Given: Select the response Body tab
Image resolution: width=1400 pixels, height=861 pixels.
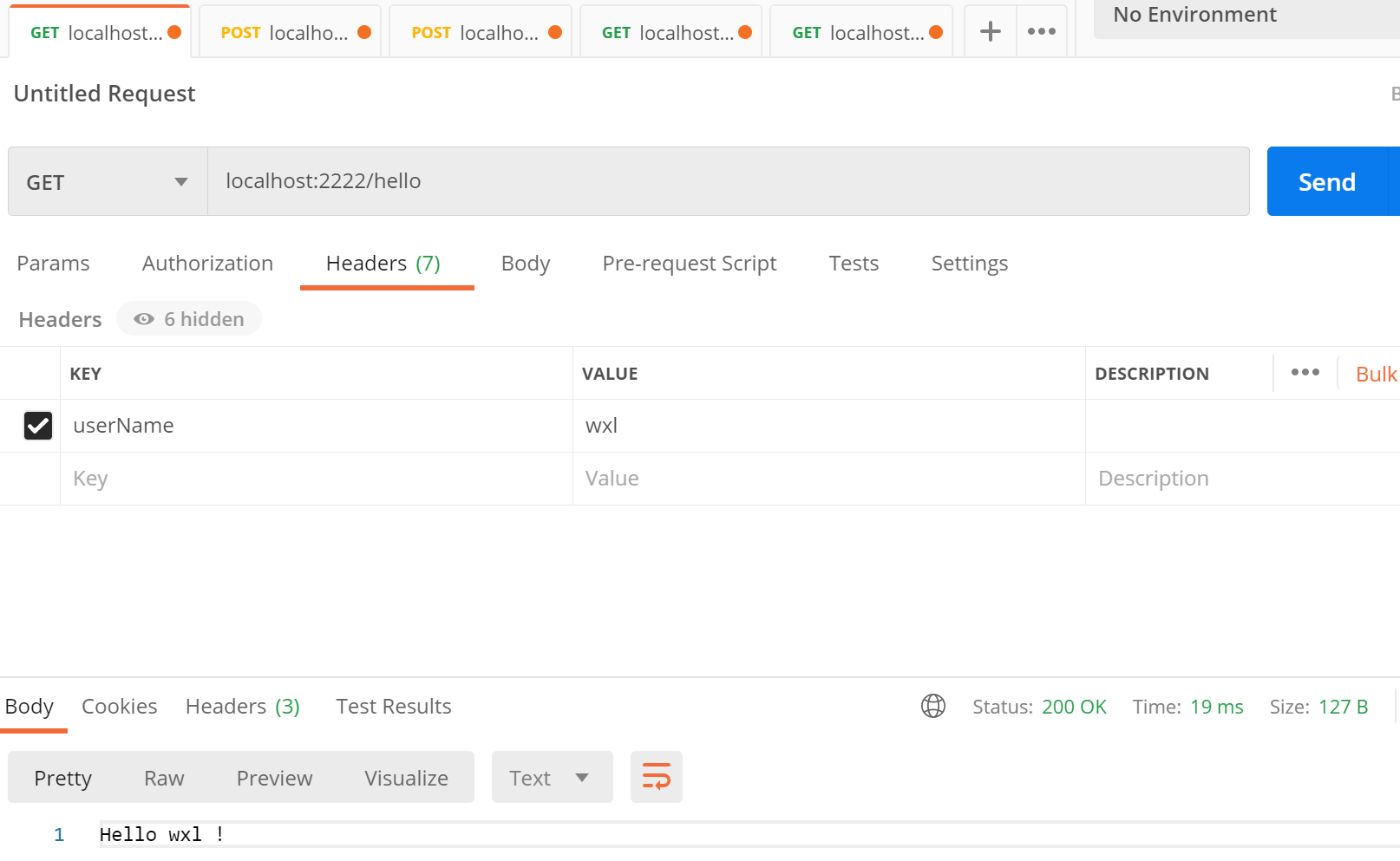Looking at the screenshot, I should pos(29,706).
